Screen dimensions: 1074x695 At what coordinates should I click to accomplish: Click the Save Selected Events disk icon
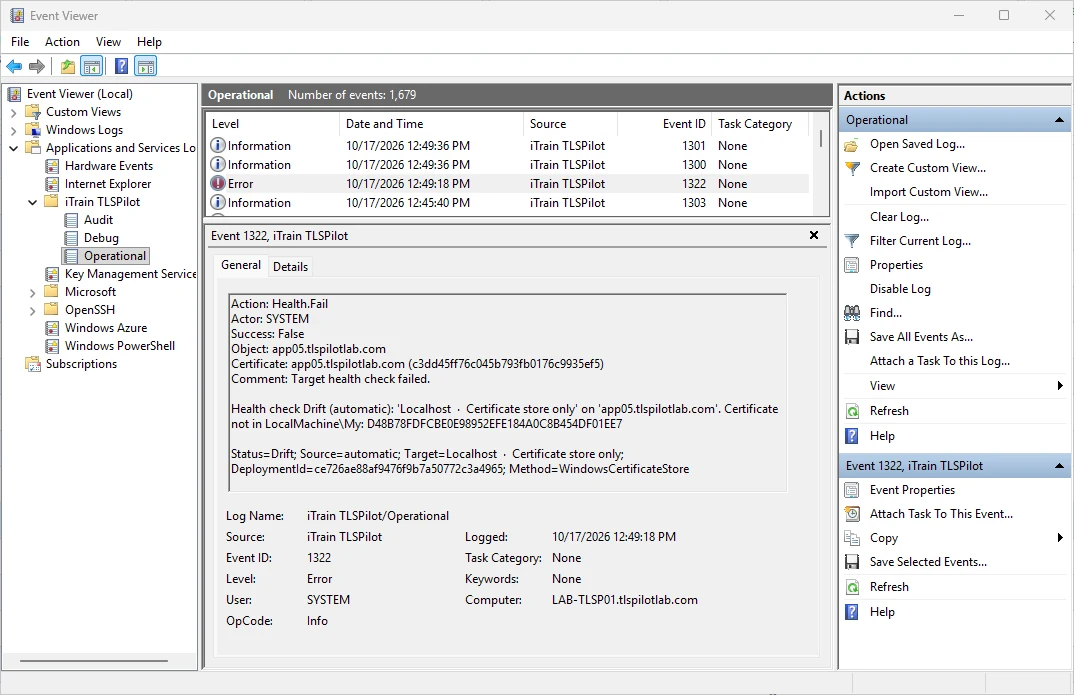tap(852, 562)
